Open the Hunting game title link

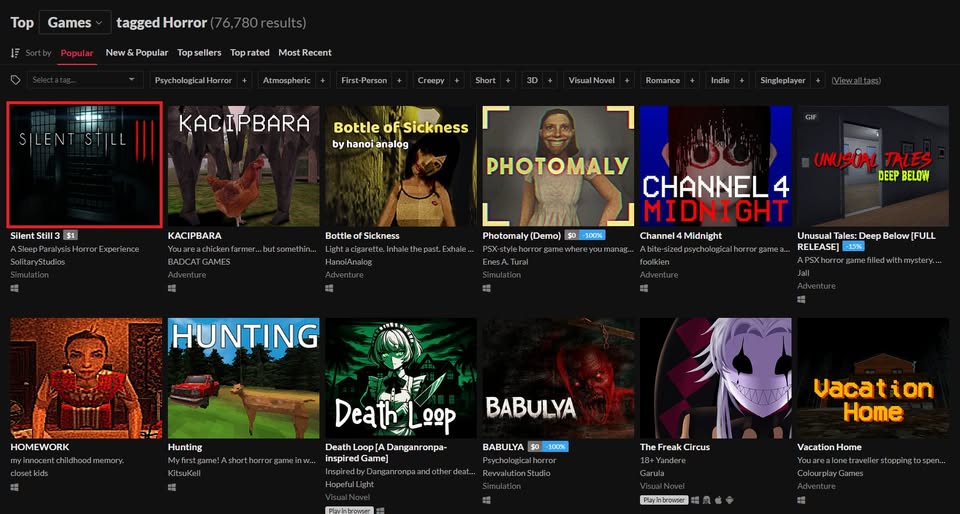[185, 447]
